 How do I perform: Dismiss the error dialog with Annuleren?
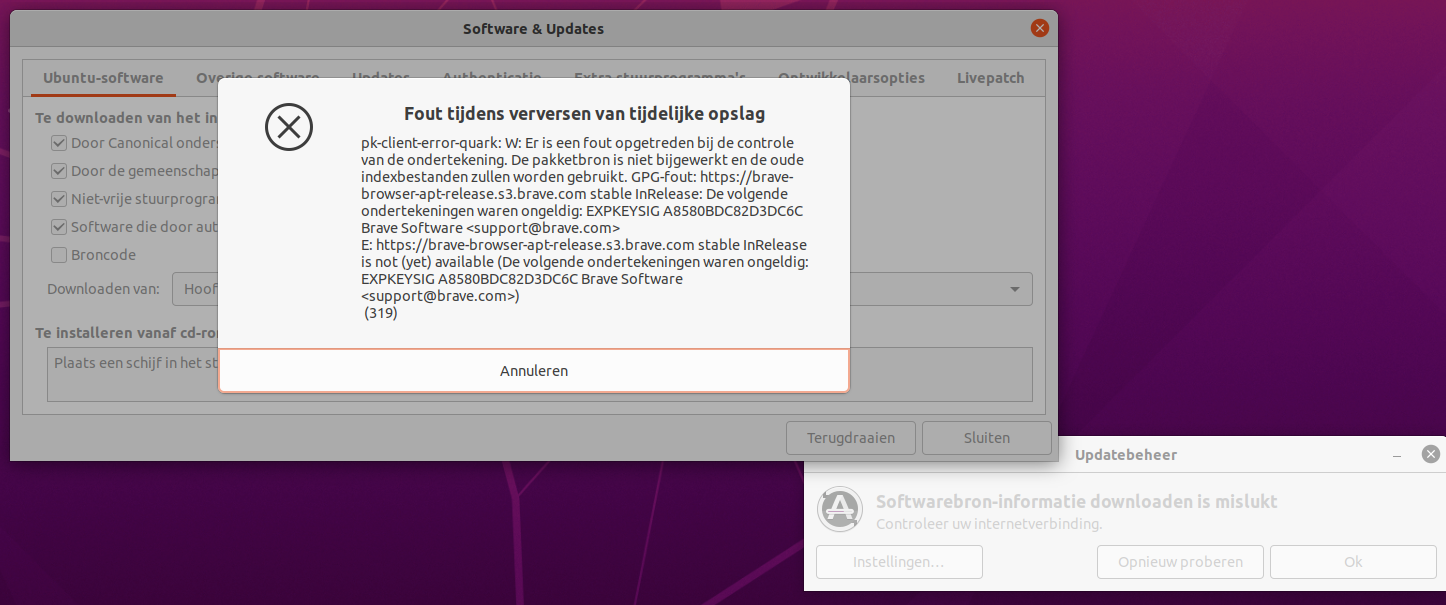(534, 371)
